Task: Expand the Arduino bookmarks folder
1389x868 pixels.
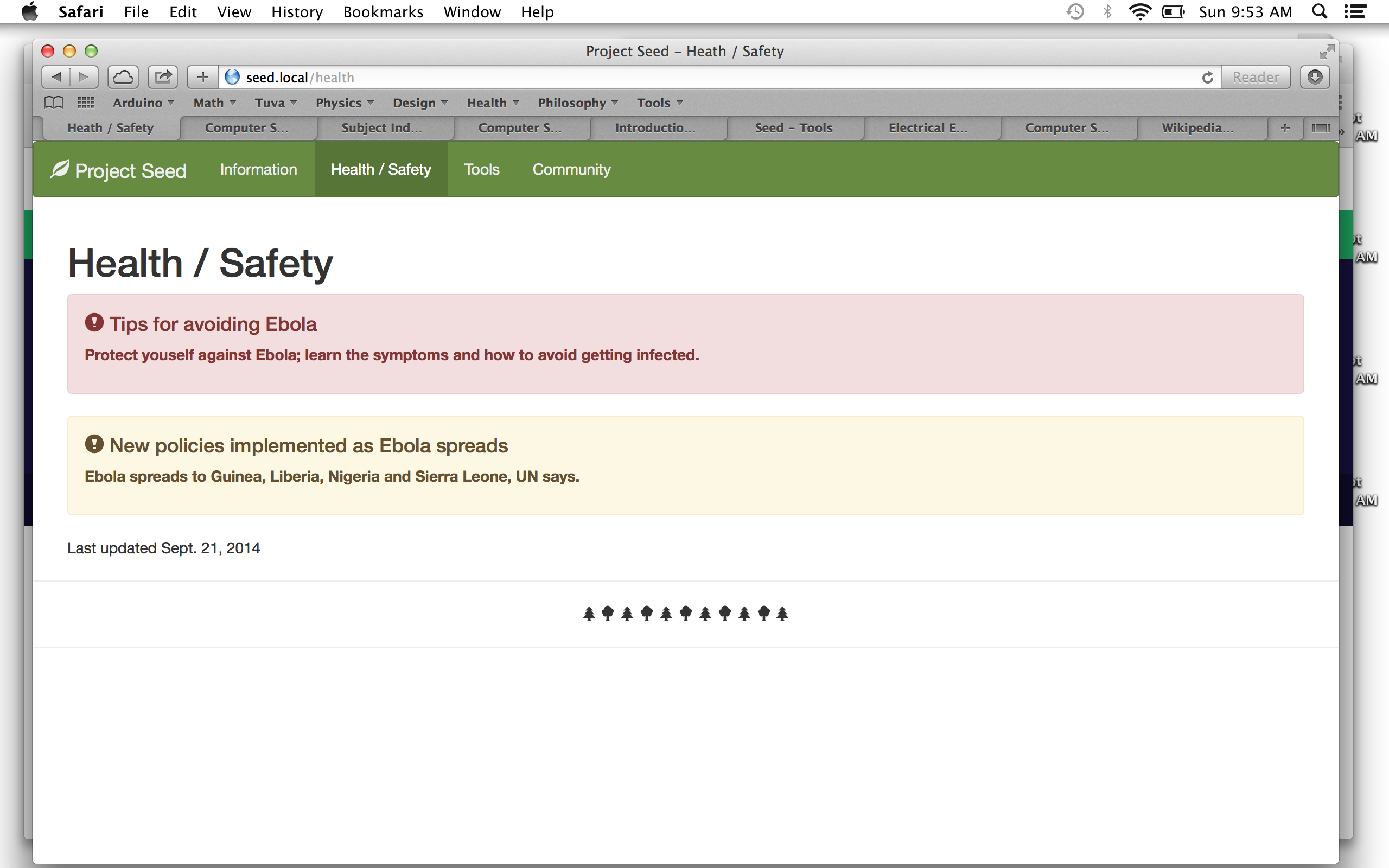Action: 143,103
